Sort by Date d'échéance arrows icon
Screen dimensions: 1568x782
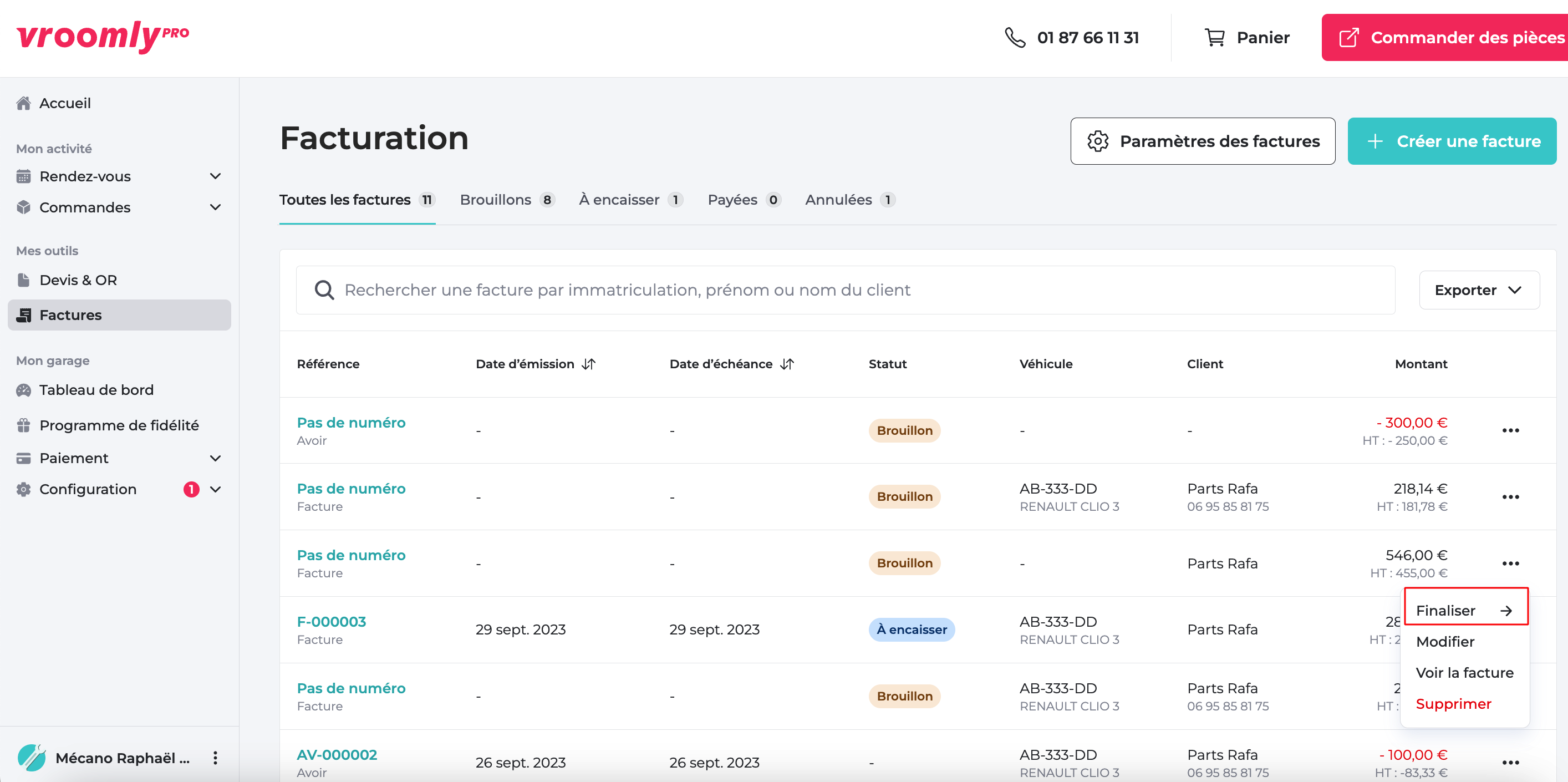tap(787, 364)
